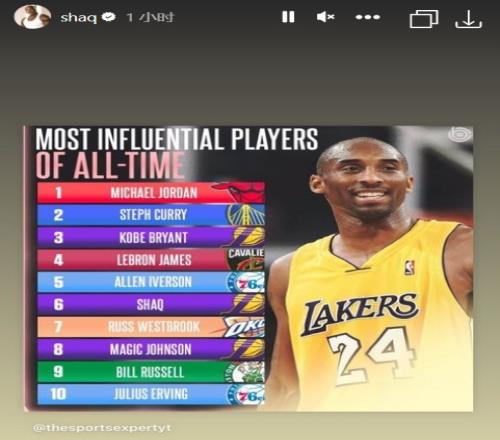
Task: Download the story
Action: 469,19
